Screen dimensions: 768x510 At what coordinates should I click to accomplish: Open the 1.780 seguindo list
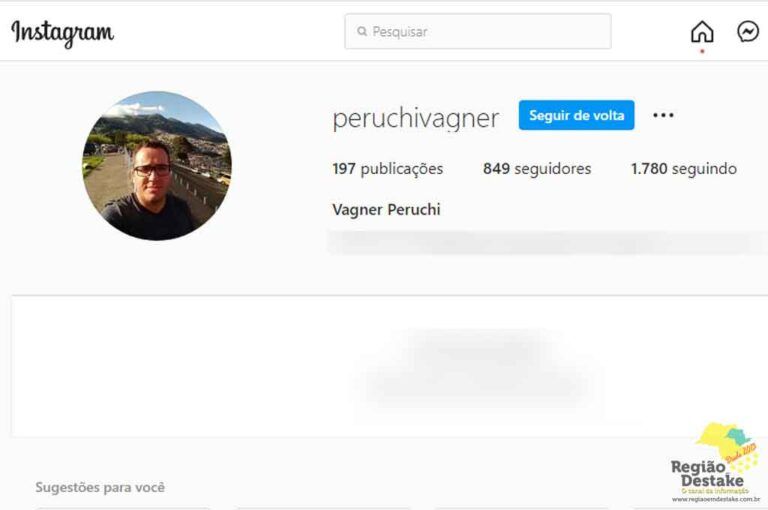point(683,169)
